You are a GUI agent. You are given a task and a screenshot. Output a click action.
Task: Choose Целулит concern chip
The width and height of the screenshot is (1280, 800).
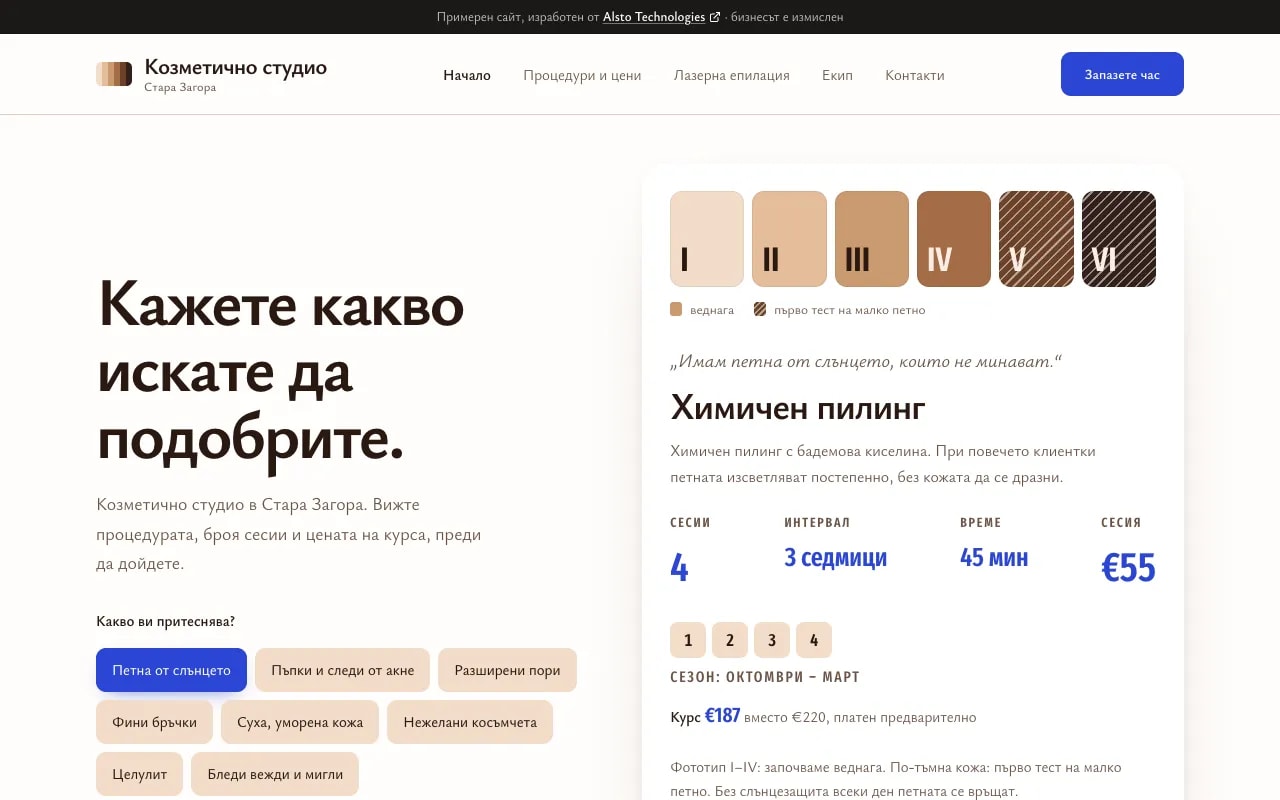coord(139,774)
